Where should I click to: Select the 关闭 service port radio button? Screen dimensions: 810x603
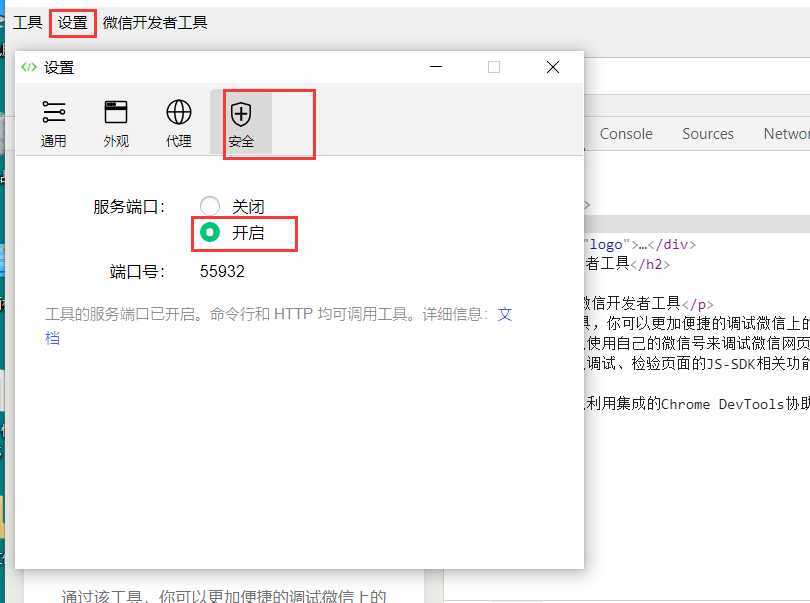[x=210, y=206]
